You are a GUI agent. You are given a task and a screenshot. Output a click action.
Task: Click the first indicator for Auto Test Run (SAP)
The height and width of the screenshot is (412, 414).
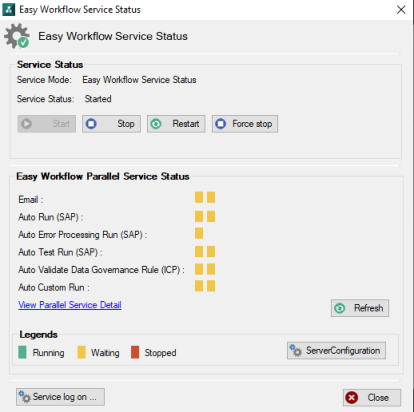tap(199, 251)
